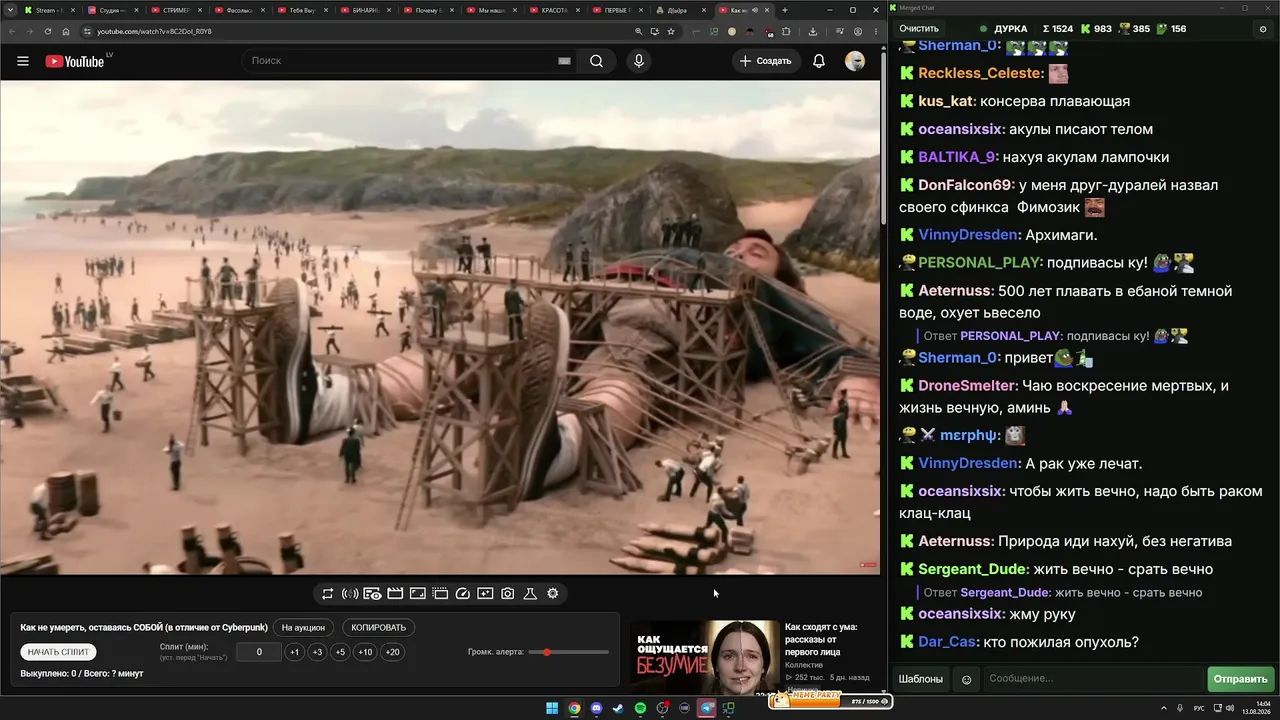The width and height of the screenshot is (1280, 720).
Task: Take a video screenshot with camera icon
Action: pos(508,594)
